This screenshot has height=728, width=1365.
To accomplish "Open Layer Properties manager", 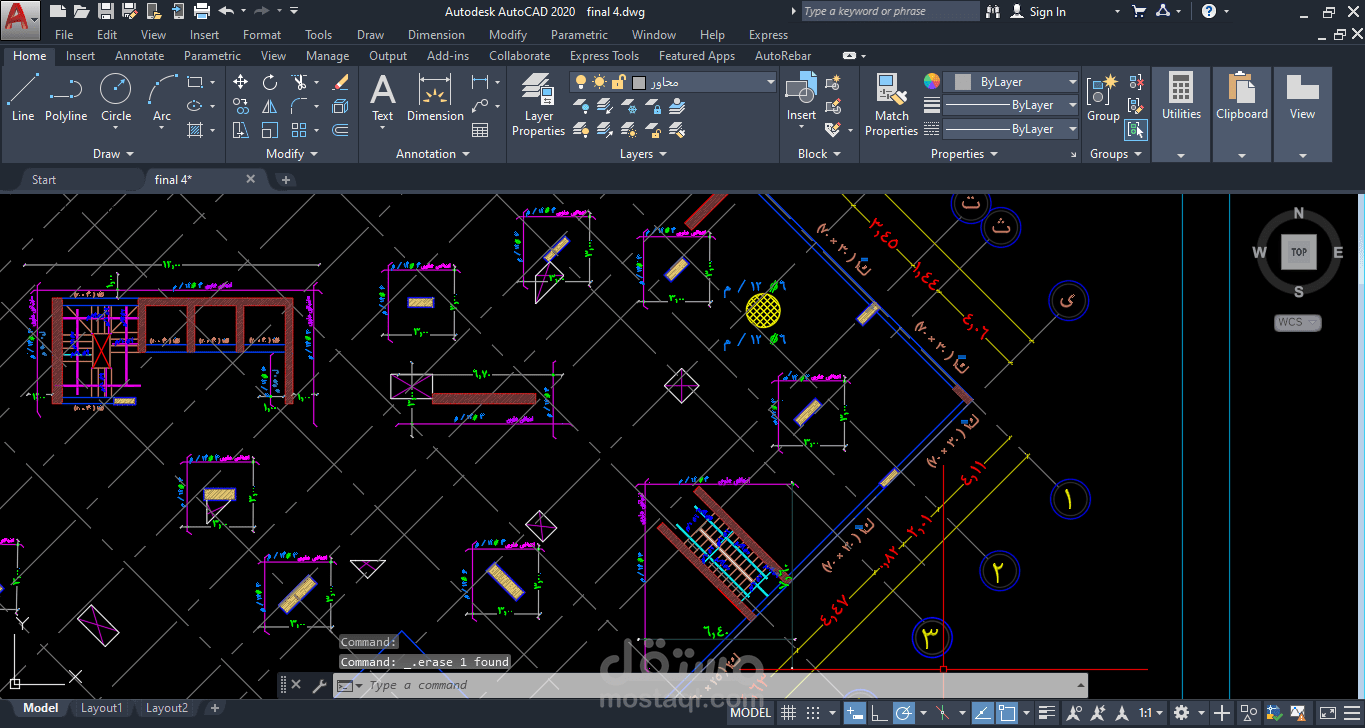I will click(538, 105).
